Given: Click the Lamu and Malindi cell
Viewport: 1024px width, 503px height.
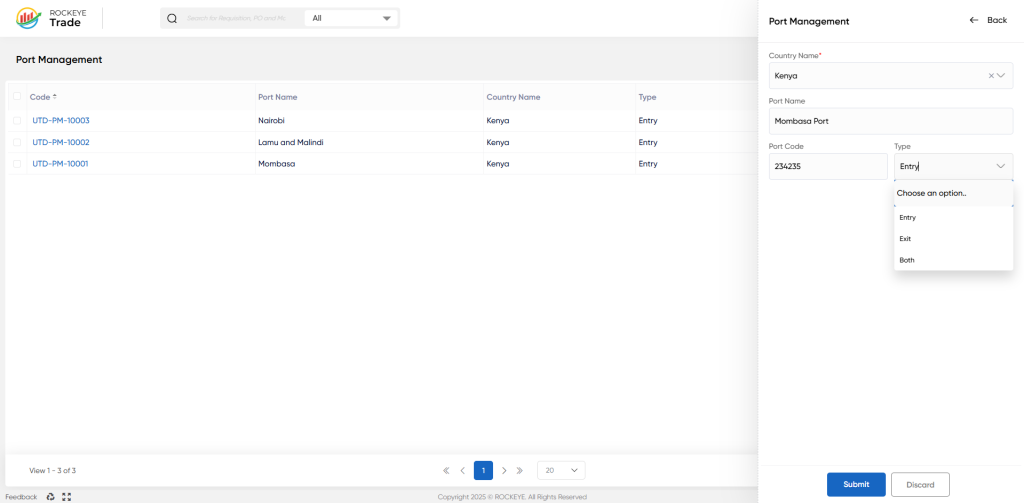Looking at the screenshot, I should pos(291,142).
